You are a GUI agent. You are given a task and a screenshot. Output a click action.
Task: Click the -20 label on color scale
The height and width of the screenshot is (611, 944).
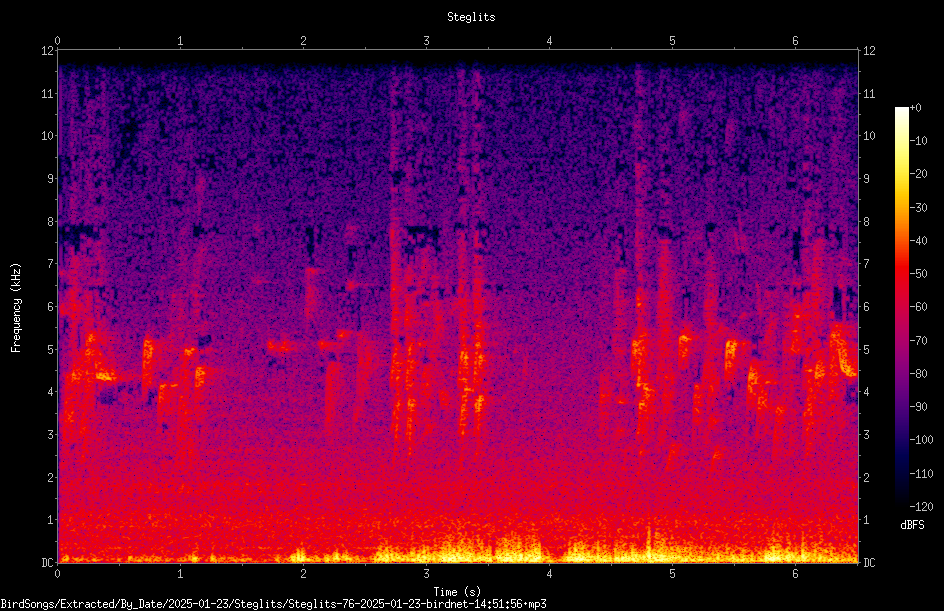(919, 174)
